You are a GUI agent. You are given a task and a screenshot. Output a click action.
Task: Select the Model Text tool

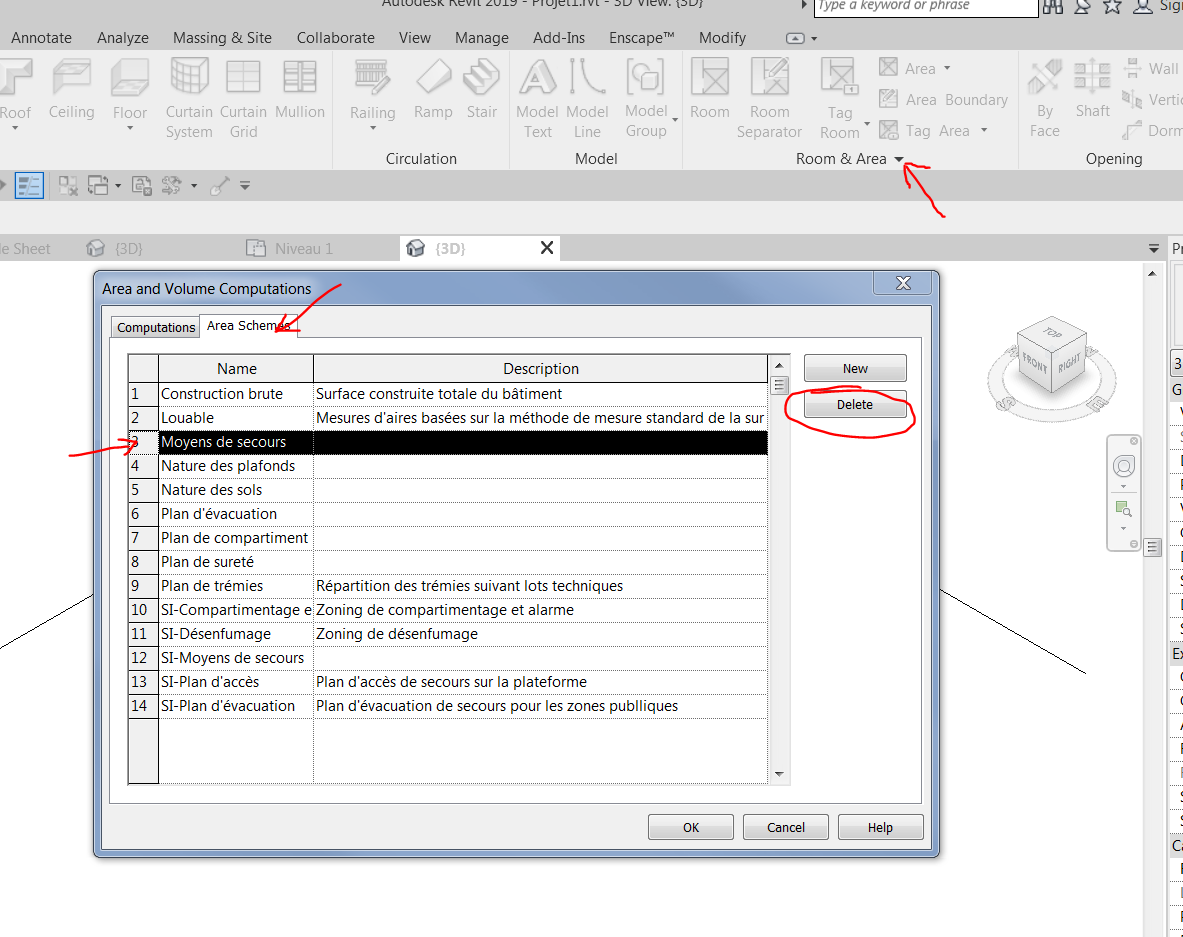tap(537, 98)
